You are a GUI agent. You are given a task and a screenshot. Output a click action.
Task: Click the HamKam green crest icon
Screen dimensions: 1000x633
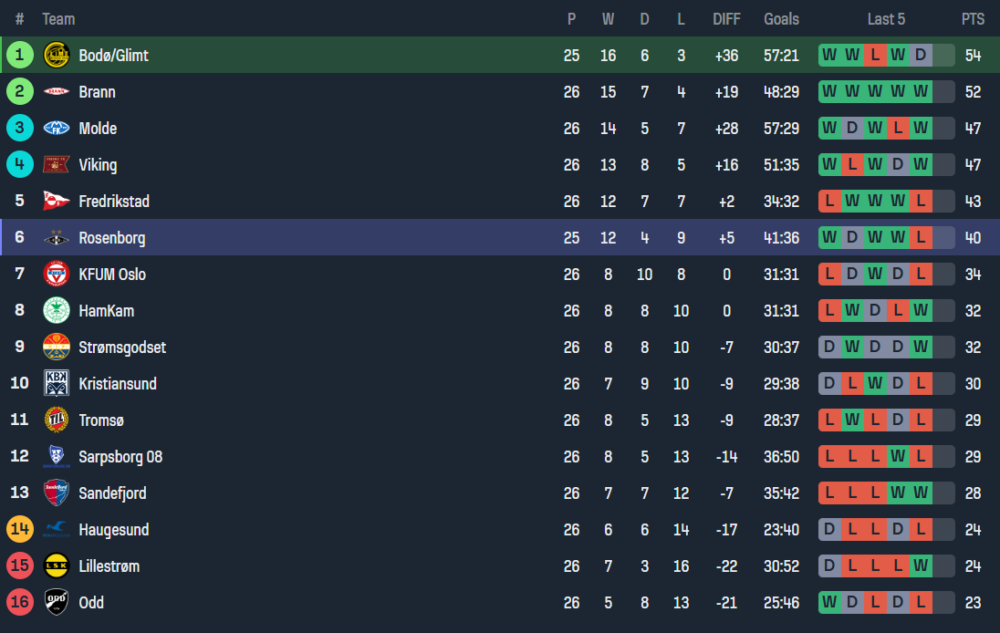(56, 311)
